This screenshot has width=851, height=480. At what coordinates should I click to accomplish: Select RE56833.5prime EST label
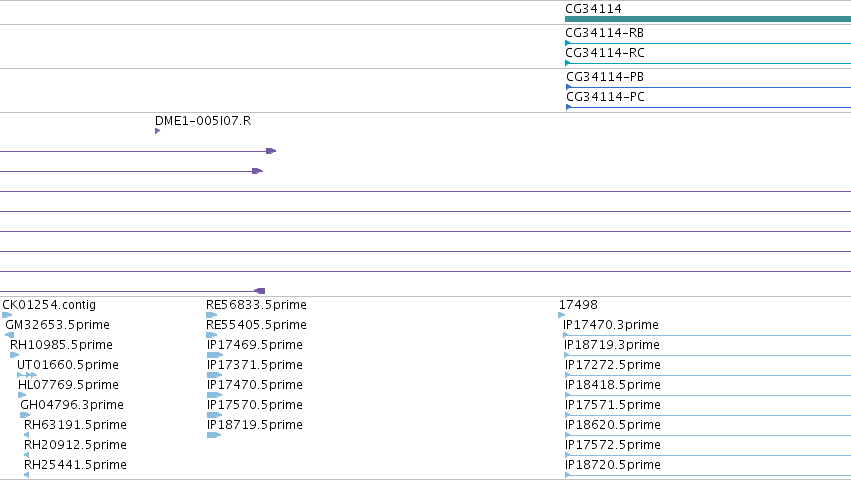pyautogui.click(x=256, y=305)
